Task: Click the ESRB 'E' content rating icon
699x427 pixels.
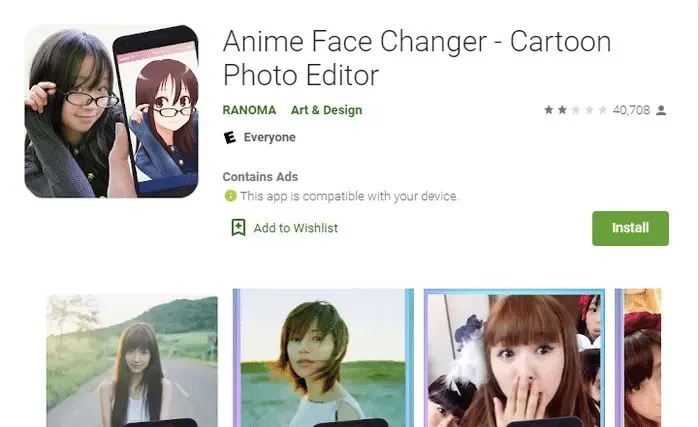Action: (x=230, y=138)
